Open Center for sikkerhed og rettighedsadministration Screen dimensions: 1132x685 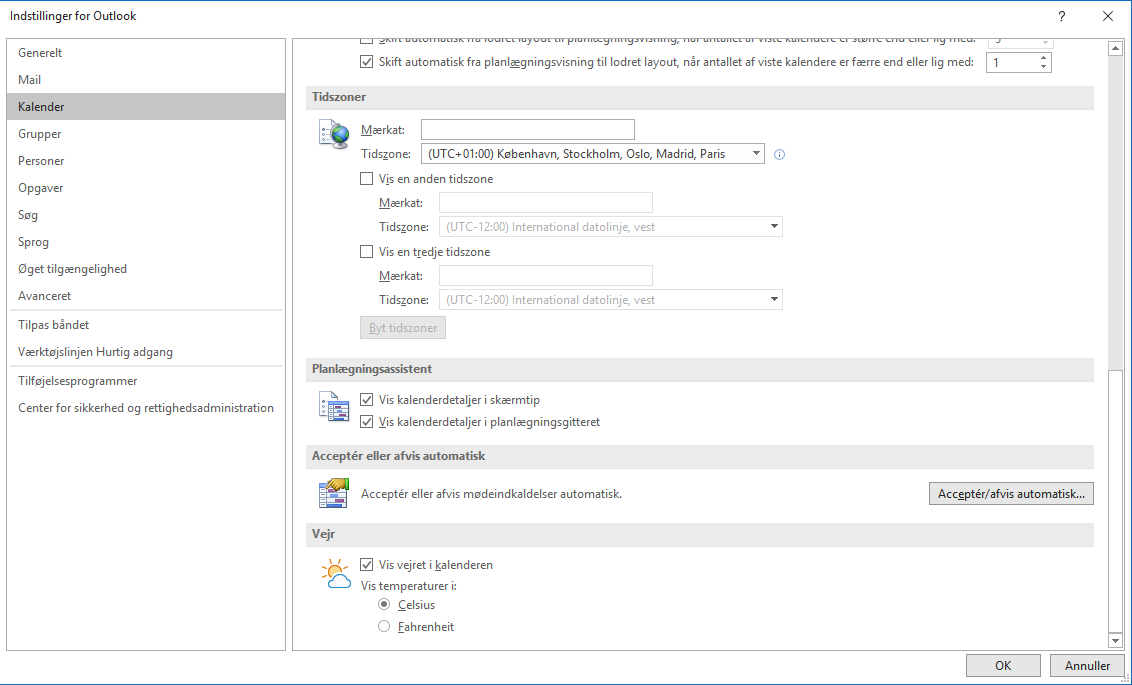coord(146,408)
